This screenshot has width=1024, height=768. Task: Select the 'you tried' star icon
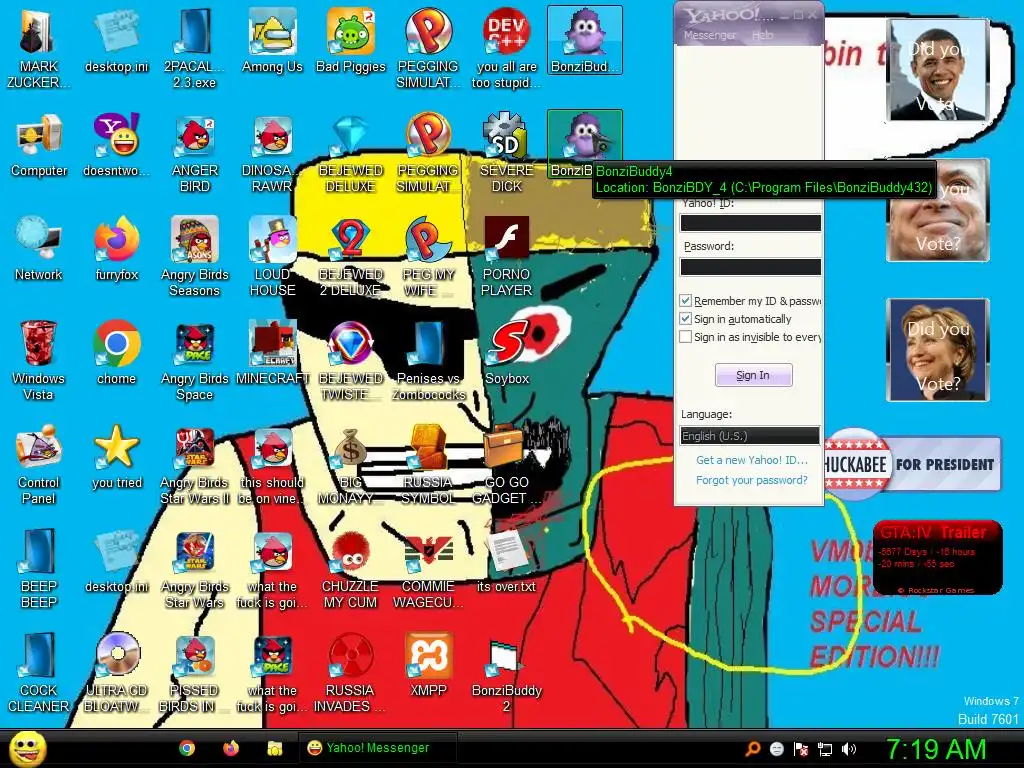pyautogui.click(x=117, y=456)
